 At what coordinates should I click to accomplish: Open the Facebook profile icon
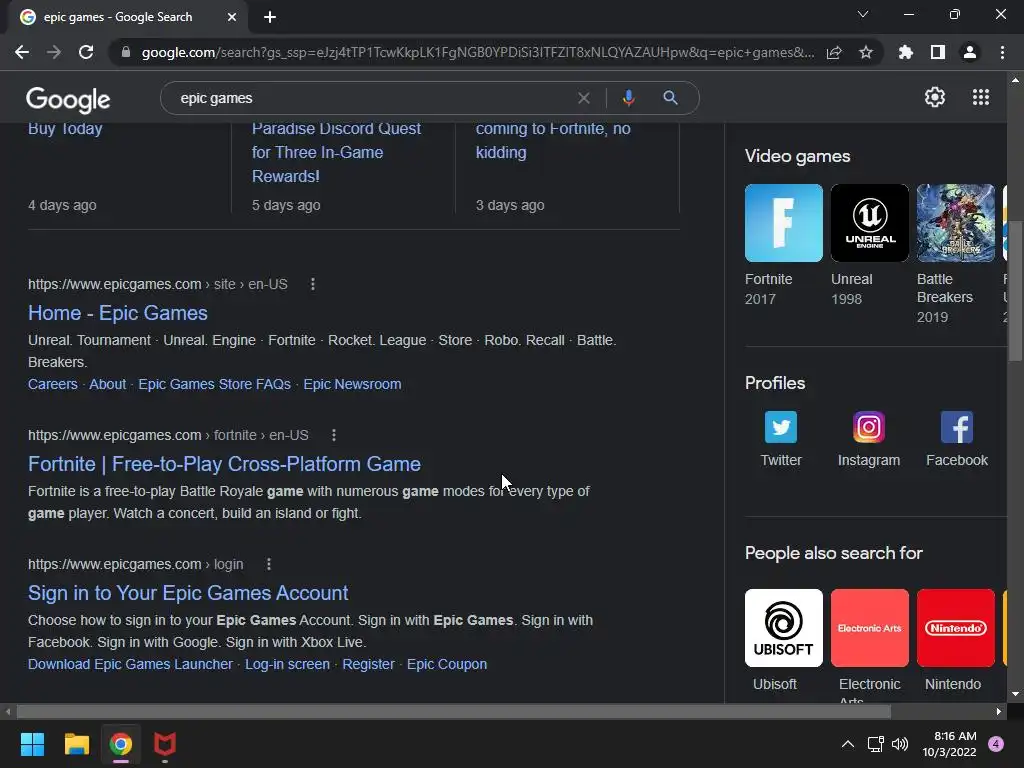coord(957,427)
